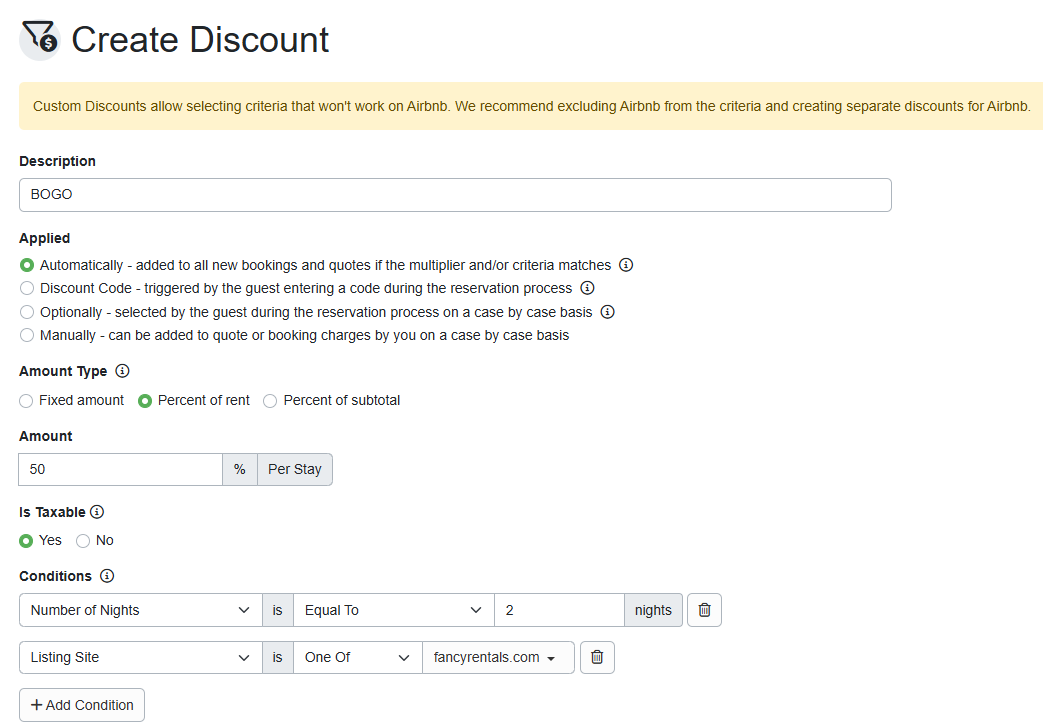Choose Percent of rent type
Image resolution: width=1043 pixels, height=727 pixels.
tap(145, 401)
